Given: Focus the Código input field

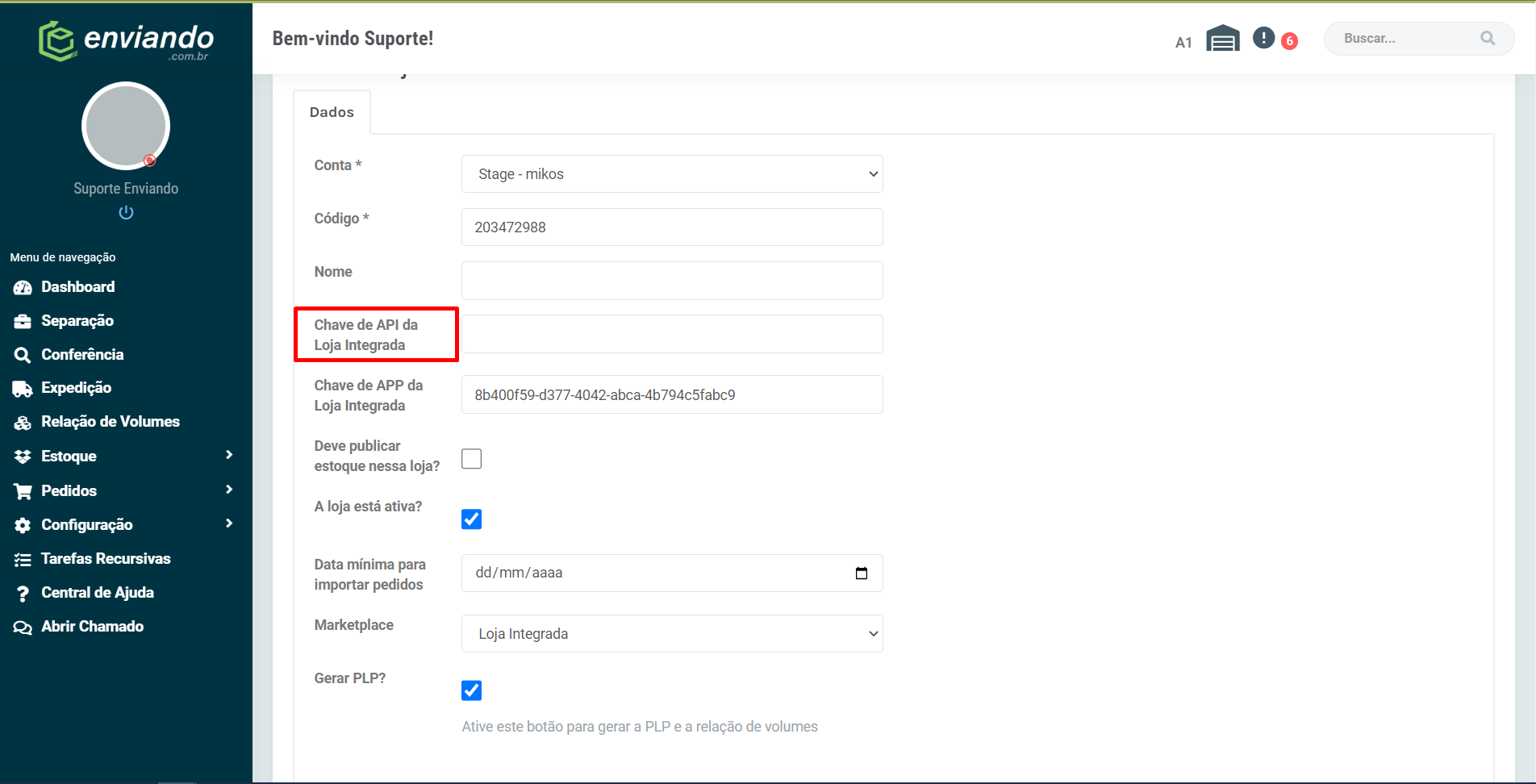Looking at the screenshot, I should (672, 227).
